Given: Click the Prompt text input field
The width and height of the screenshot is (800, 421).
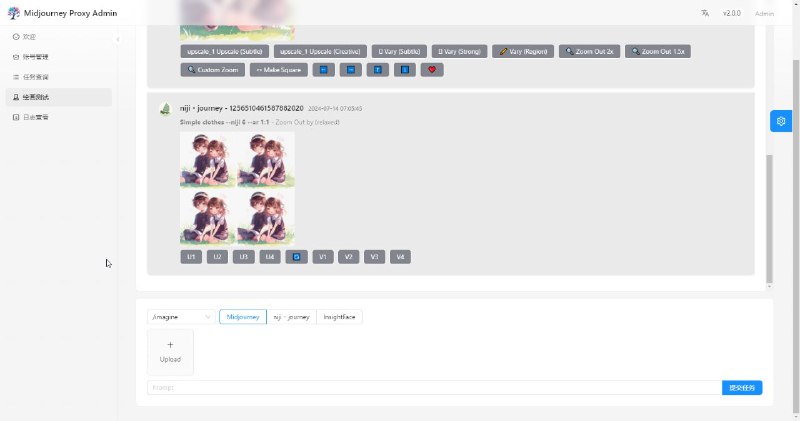Looking at the screenshot, I should tap(432, 388).
